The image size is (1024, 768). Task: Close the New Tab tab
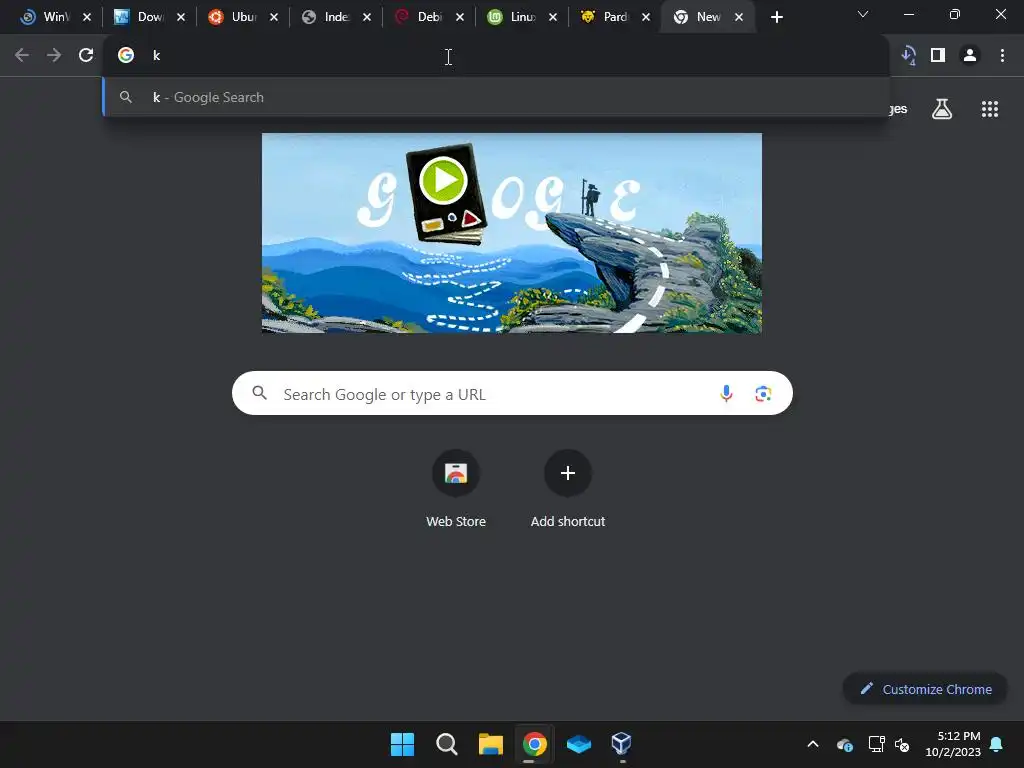coord(739,17)
